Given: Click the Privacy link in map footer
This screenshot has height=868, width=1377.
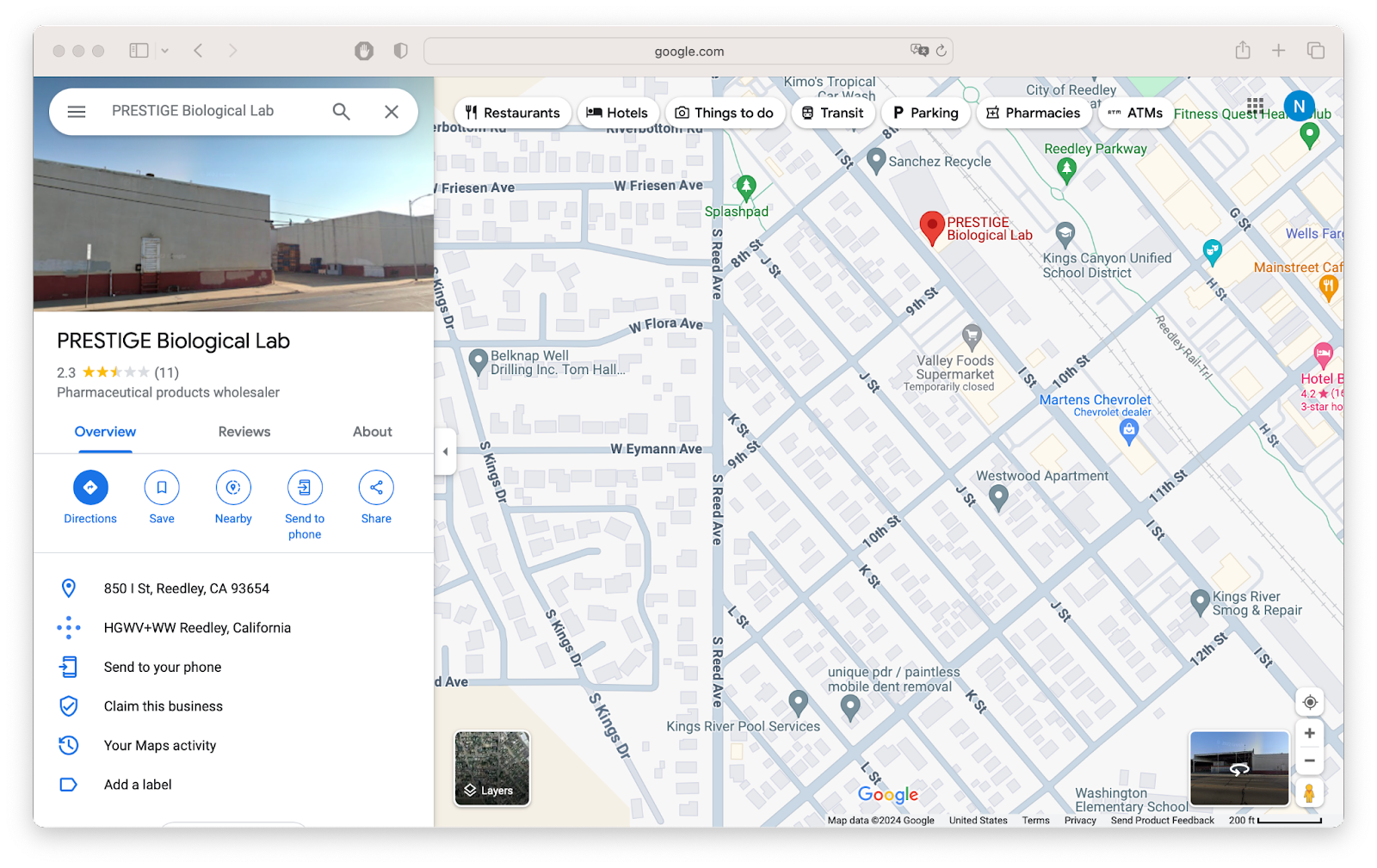Looking at the screenshot, I should click(1080, 821).
